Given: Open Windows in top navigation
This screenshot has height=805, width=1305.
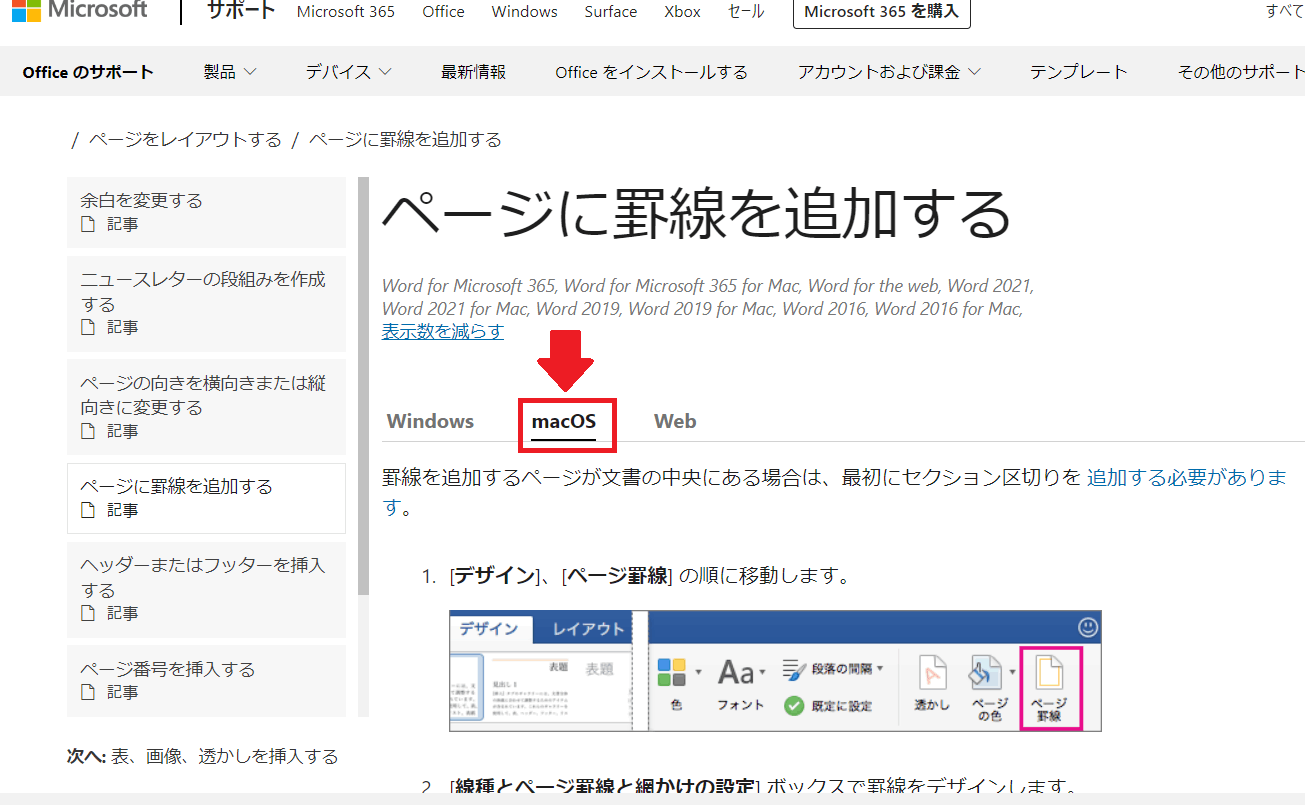Looking at the screenshot, I should tap(525, 12).
